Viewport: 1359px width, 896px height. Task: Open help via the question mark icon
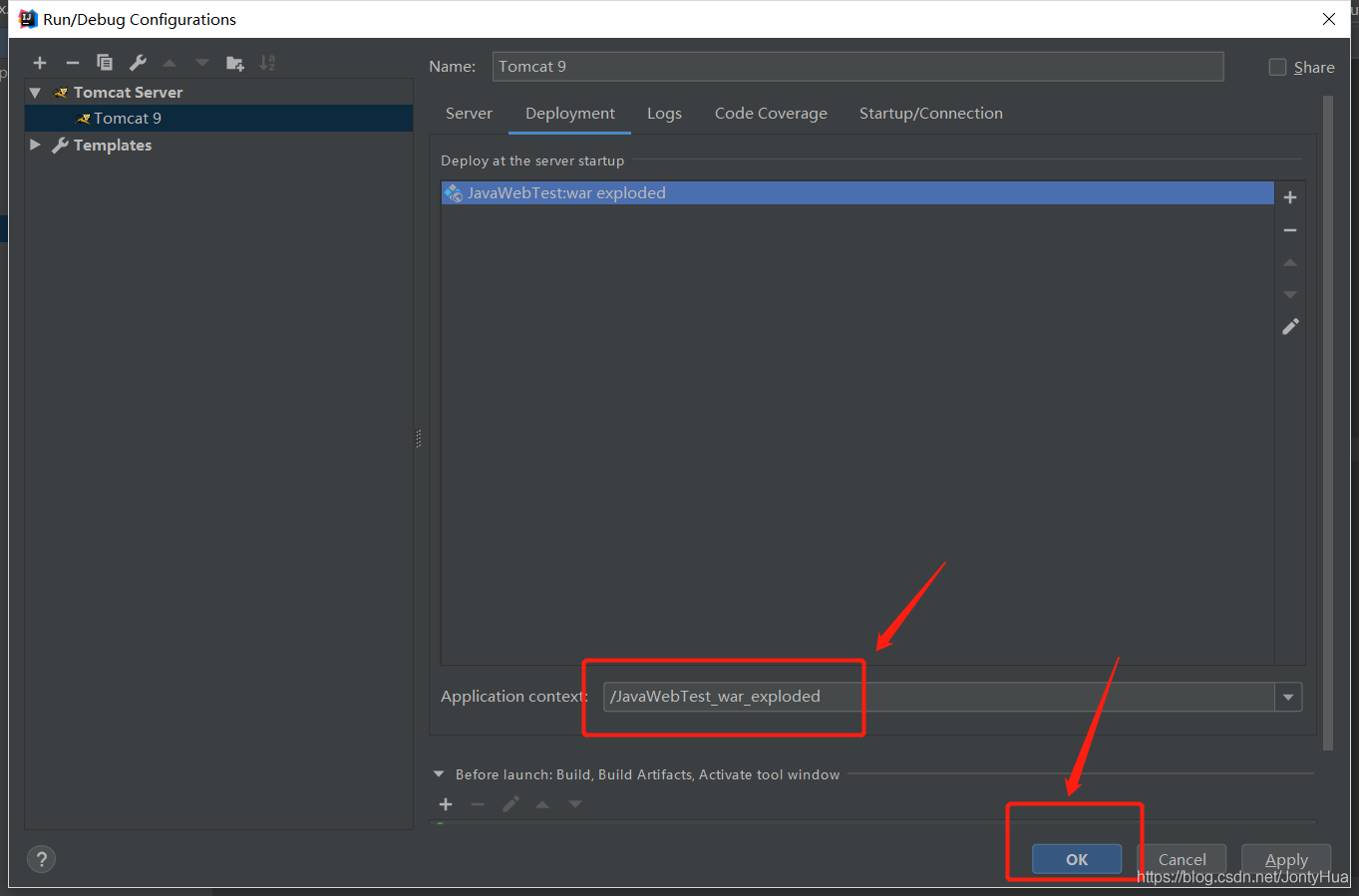click(x=41, y=858)
